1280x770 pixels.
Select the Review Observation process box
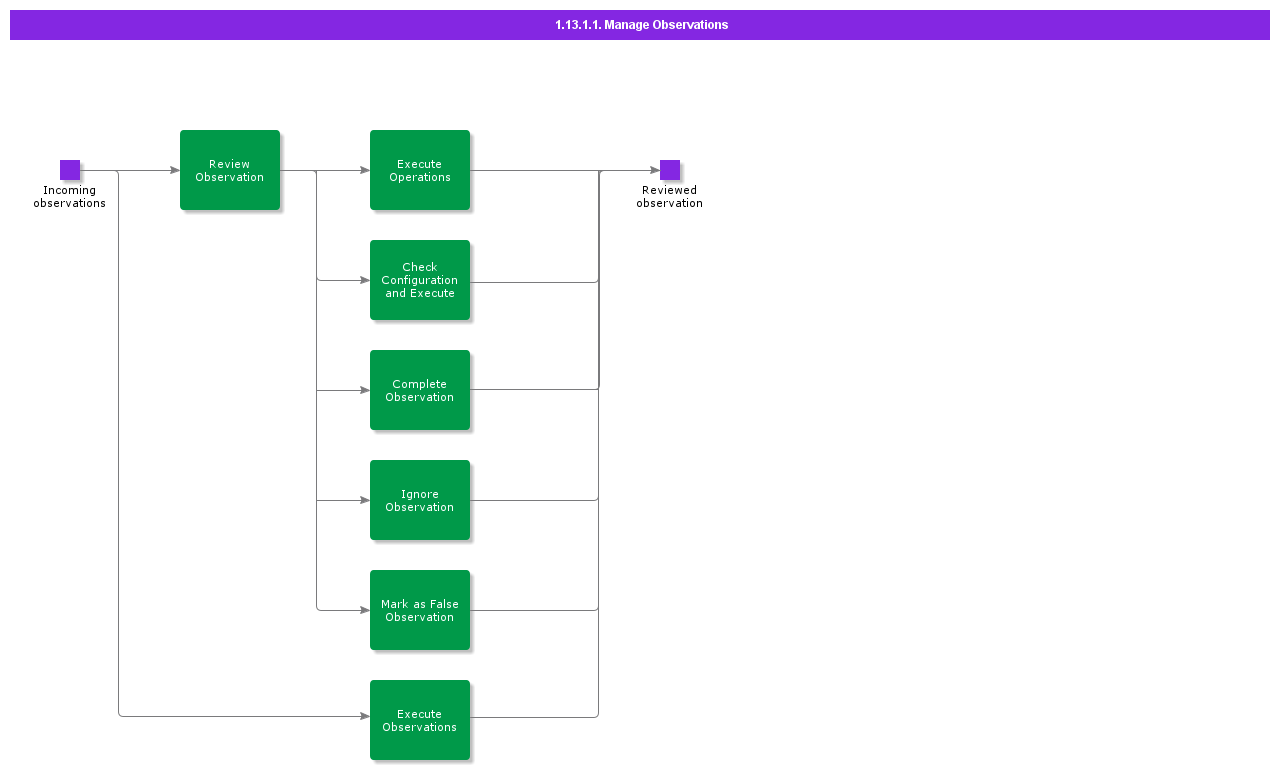click(x=230, y=170)
